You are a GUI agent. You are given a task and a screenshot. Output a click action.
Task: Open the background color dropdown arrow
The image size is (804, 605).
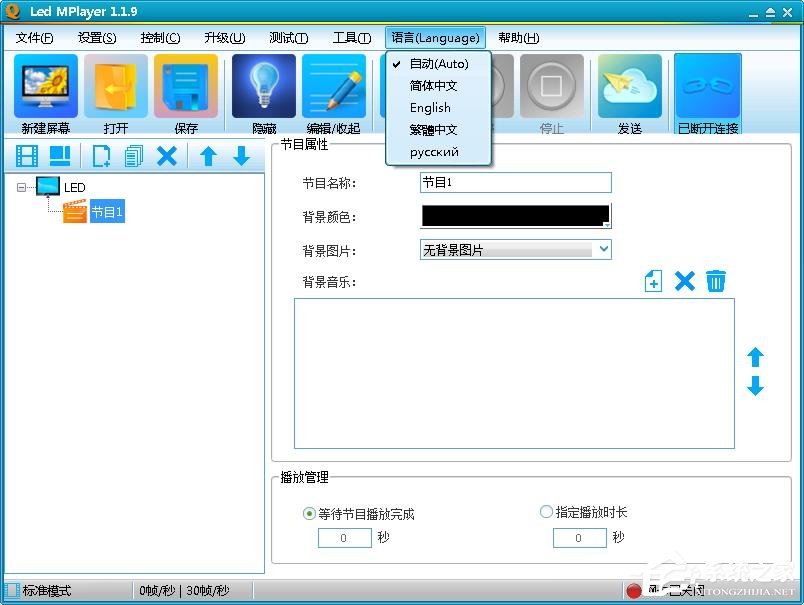click(607, 225)
